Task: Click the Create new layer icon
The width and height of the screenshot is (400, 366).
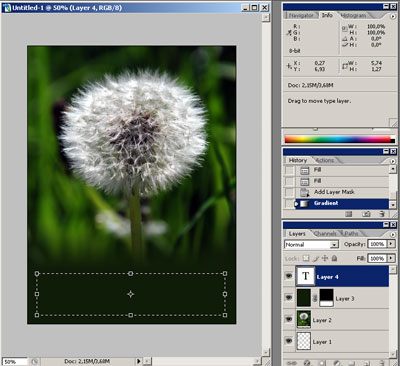Action: (366, 363)
